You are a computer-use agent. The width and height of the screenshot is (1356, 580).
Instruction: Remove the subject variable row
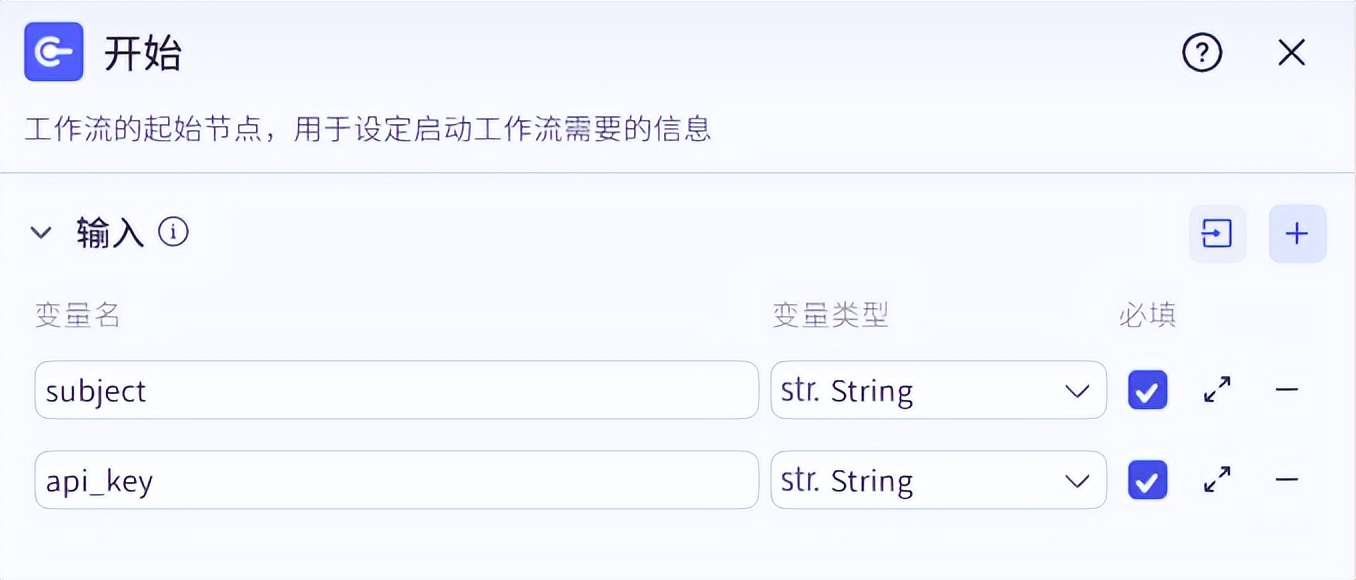pyautogui.click(x=1287, y=390)
